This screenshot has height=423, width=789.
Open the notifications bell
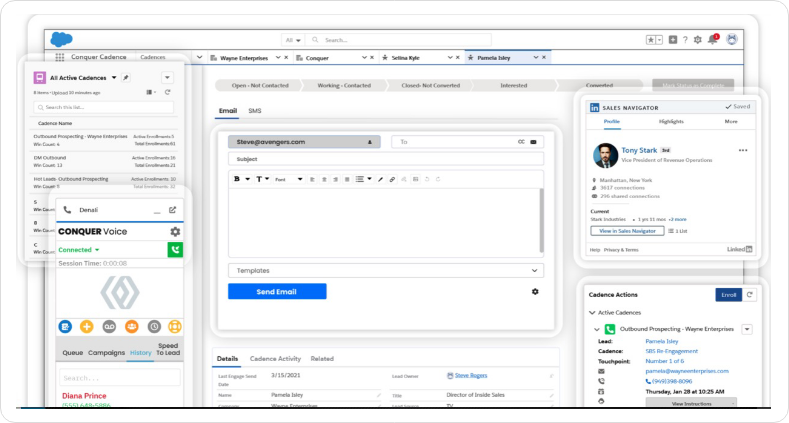pos(713,40)
